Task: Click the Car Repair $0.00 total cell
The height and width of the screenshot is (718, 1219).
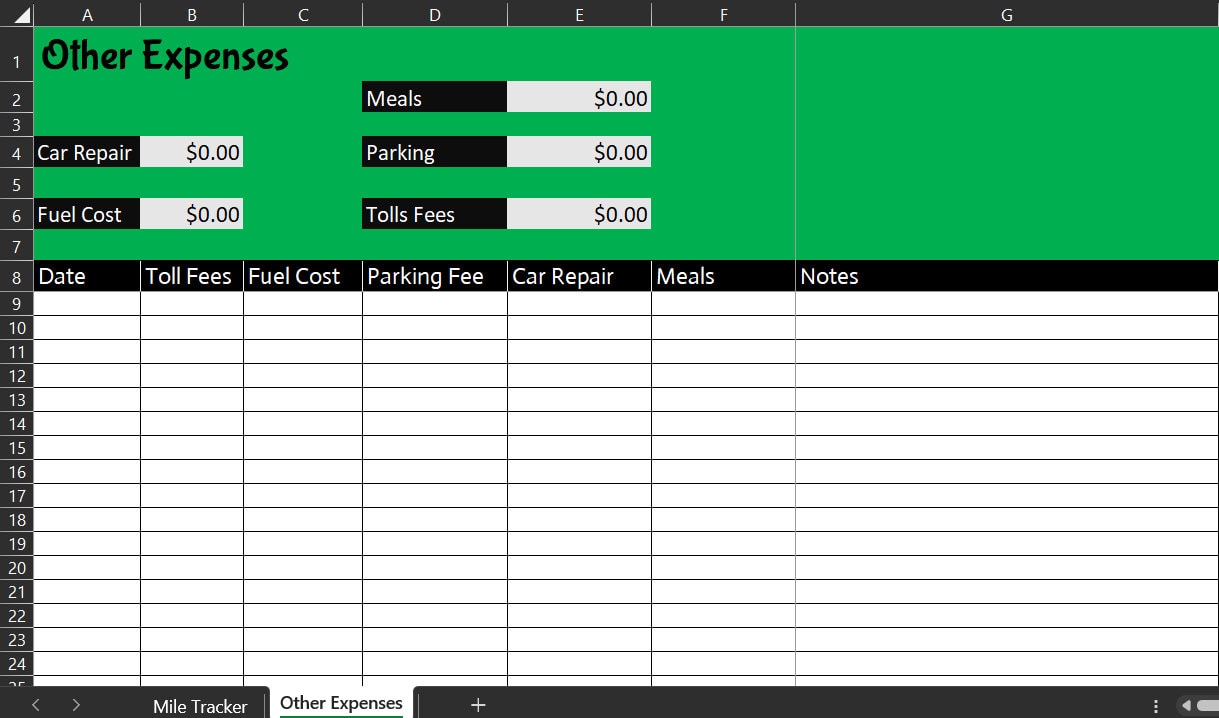Action: (x=191, y=152)
